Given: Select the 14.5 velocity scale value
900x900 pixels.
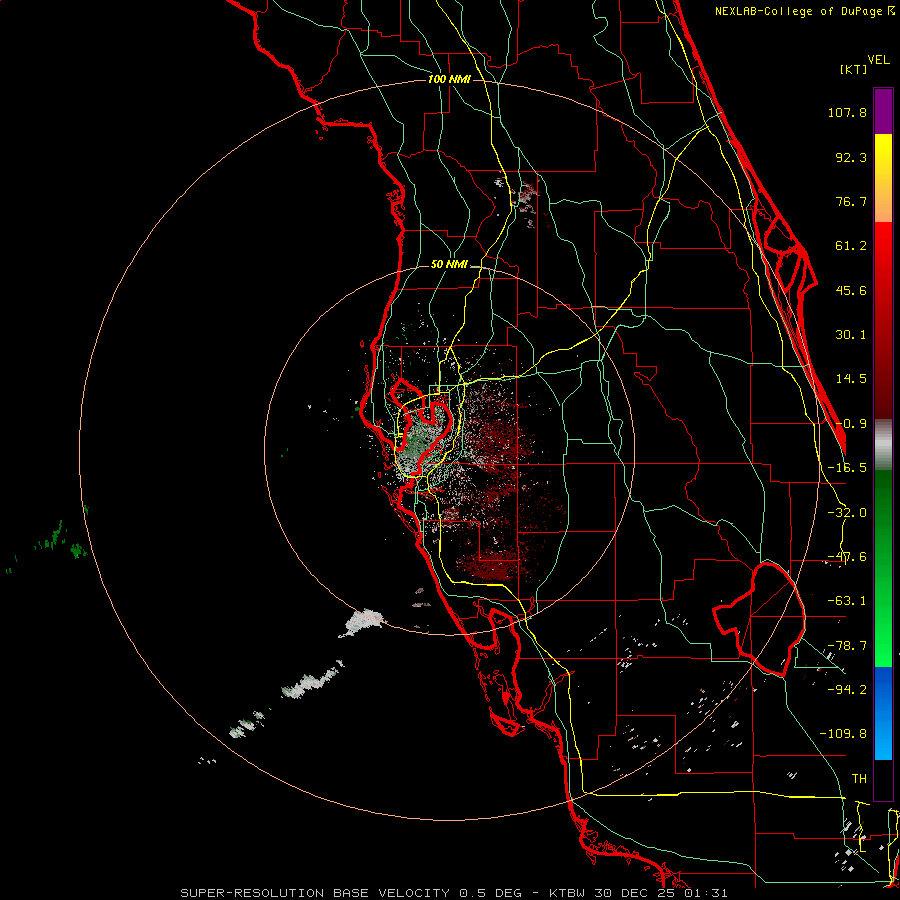Looking at the screenshot, I should 851,379.
